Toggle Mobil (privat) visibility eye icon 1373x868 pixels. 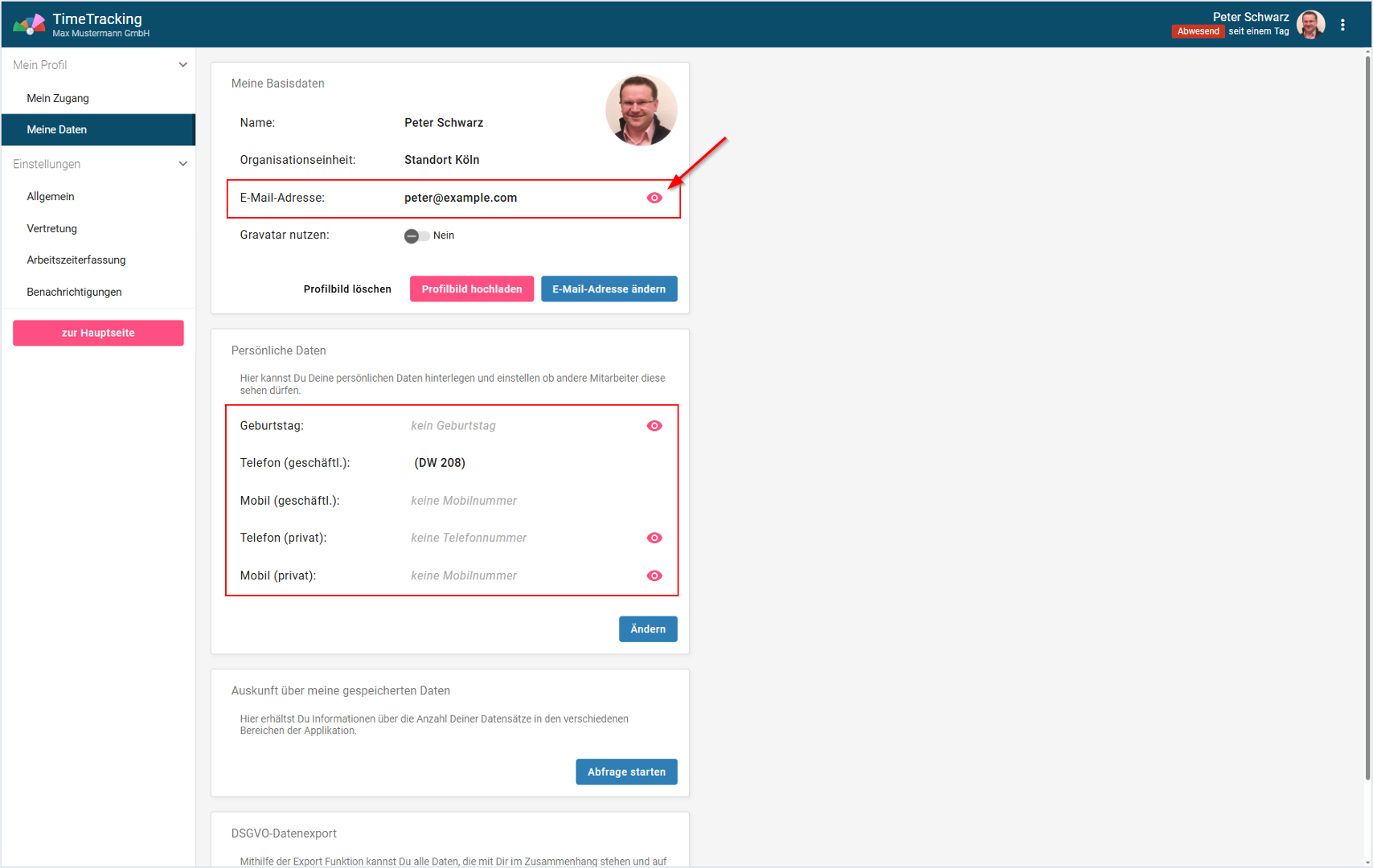tap(654, 575)
